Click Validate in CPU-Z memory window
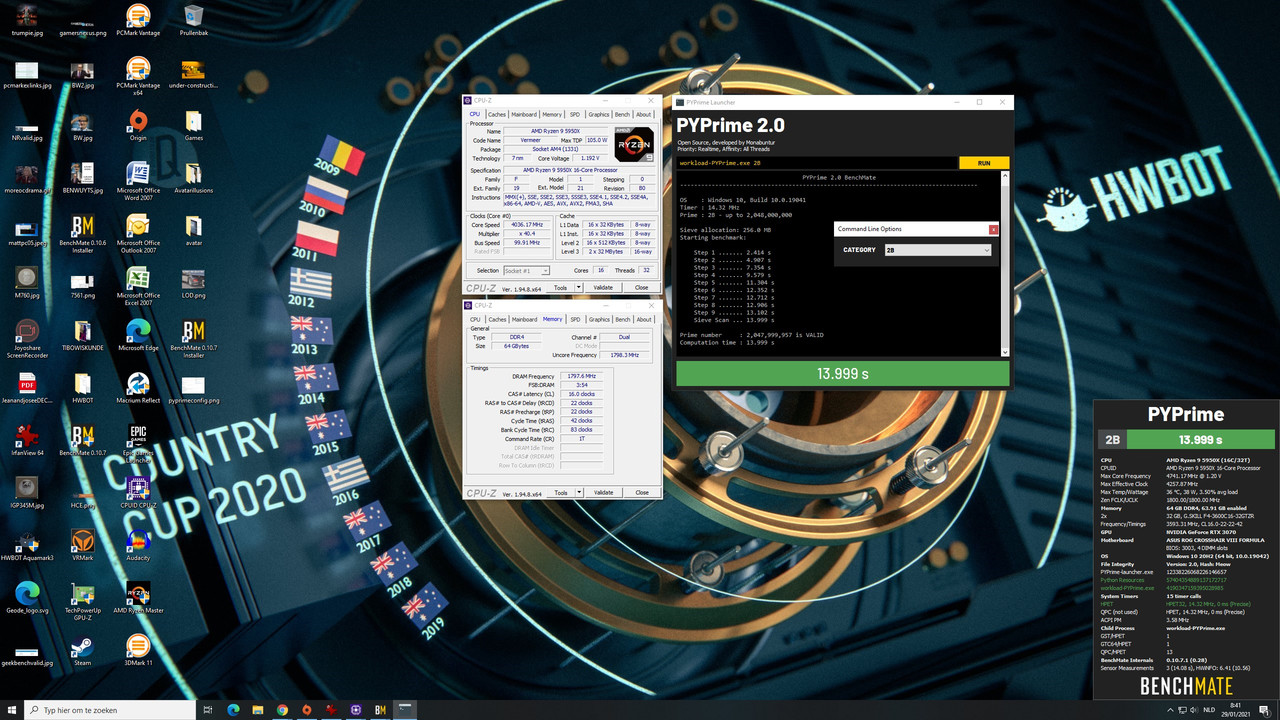Image resolution: width=1280 pixels, height=720 pixels. click(603, 492)
